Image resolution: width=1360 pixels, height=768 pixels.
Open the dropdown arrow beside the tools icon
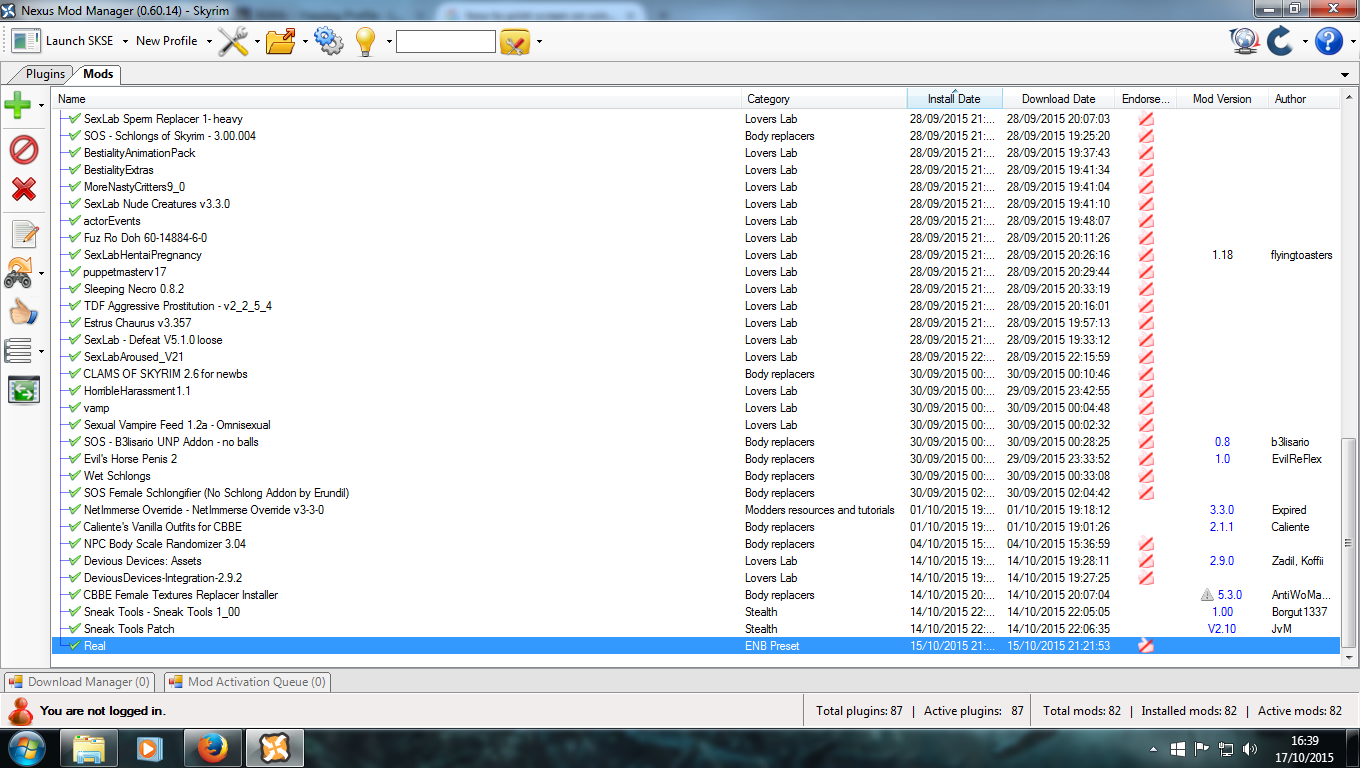tap(257, 42)
